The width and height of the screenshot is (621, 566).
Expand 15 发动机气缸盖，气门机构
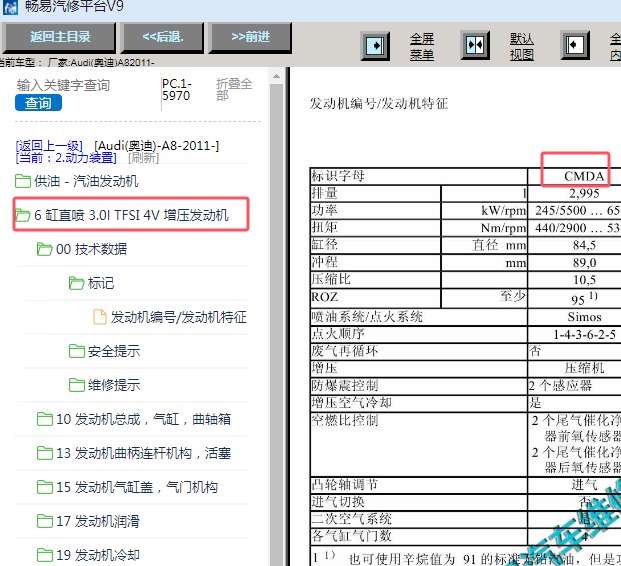[x=137, y=487]
